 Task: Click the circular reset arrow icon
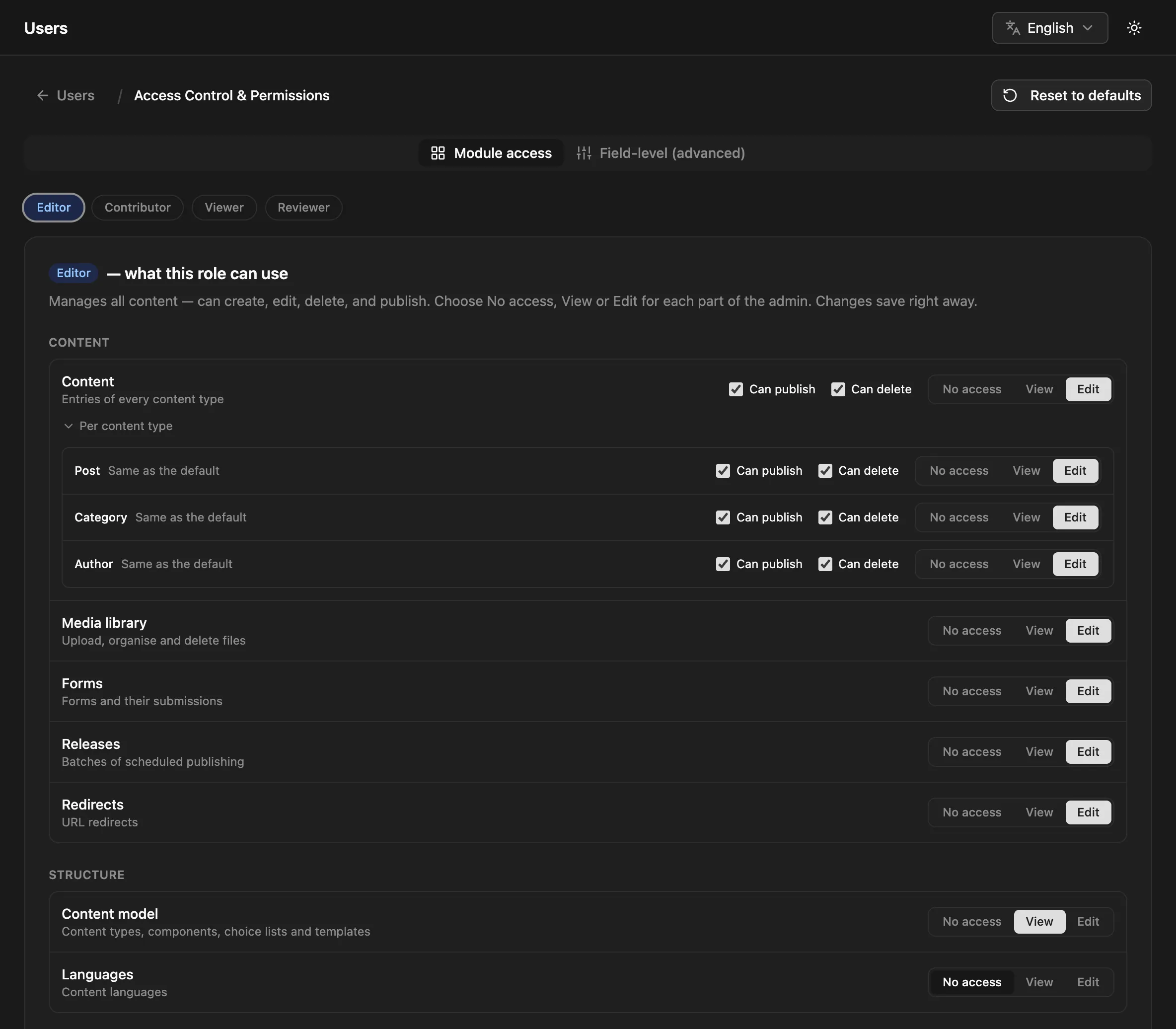[1010, 95]
